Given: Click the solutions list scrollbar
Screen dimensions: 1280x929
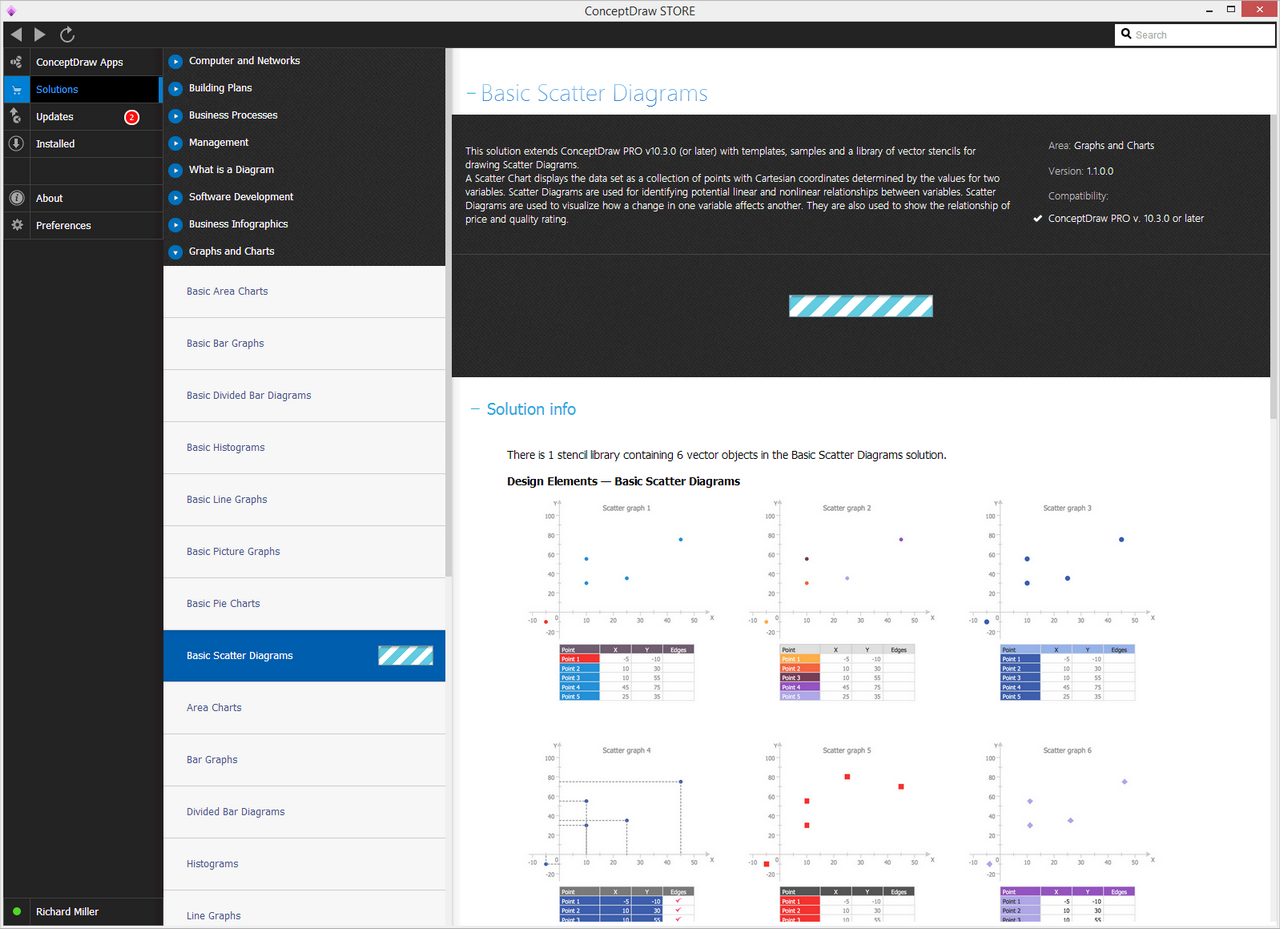Looking at the screenshot, I should pos(449,310).
